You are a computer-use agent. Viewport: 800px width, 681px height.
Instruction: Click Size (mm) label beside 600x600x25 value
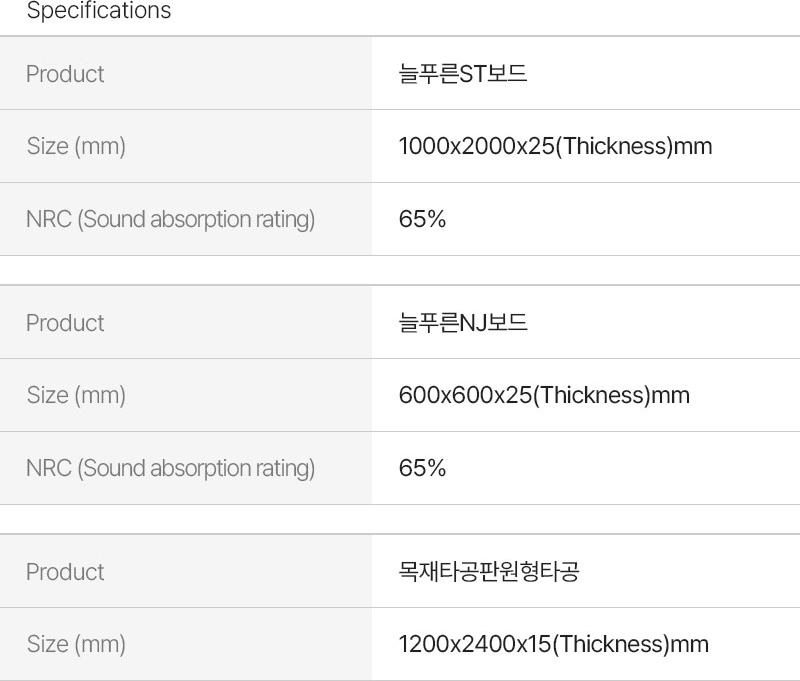pyautogui.click(x=76, y=396)
